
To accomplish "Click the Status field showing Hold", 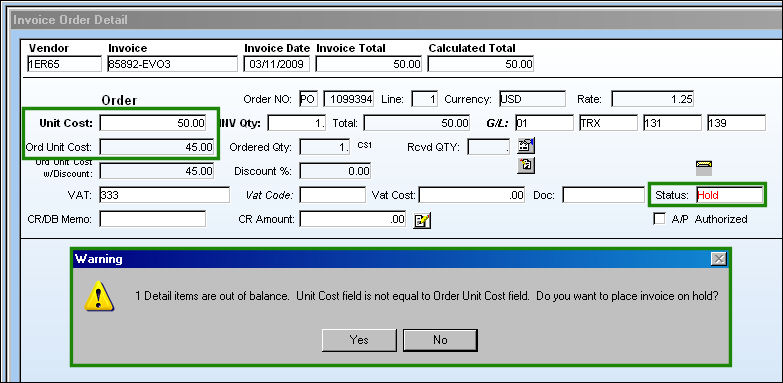I will click(x=730, y=195).
